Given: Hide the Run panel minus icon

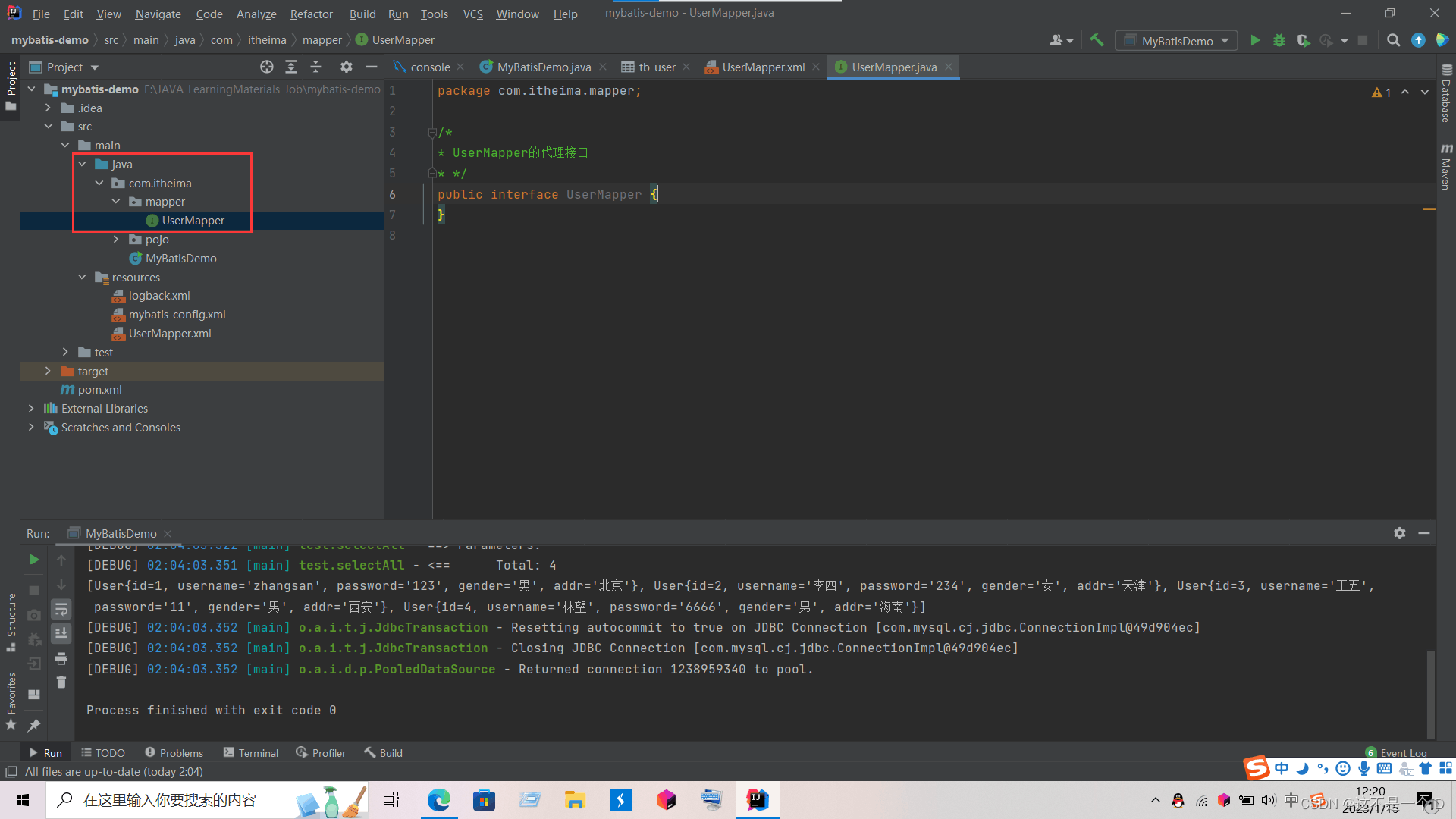Looking at the screenshot, I should pyautogui.click(x=1424, y=533).
